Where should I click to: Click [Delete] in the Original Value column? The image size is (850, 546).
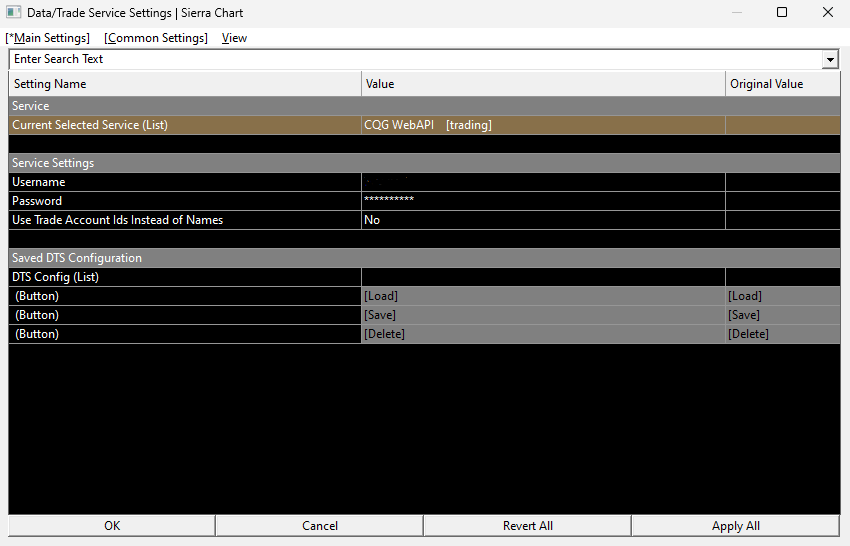tap(783, 333)
